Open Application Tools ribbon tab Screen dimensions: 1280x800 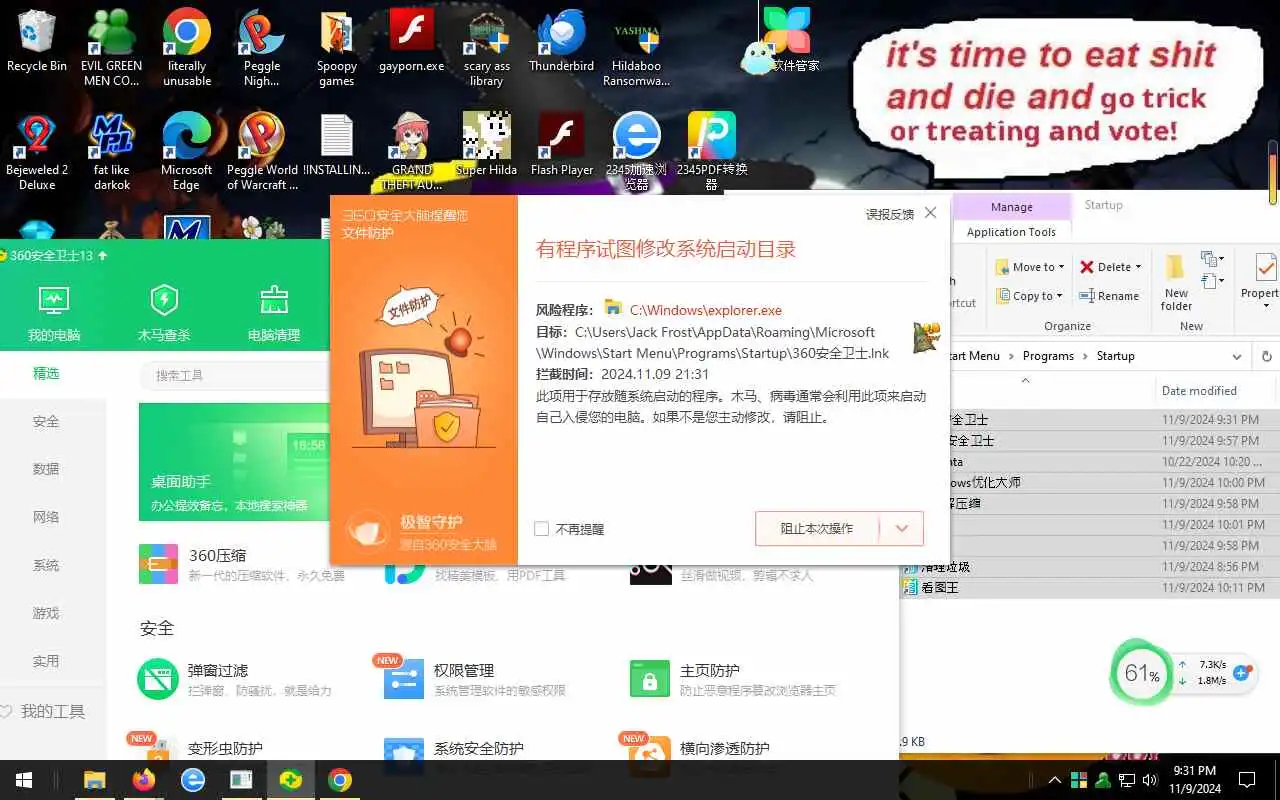[x=1011, y=232]
